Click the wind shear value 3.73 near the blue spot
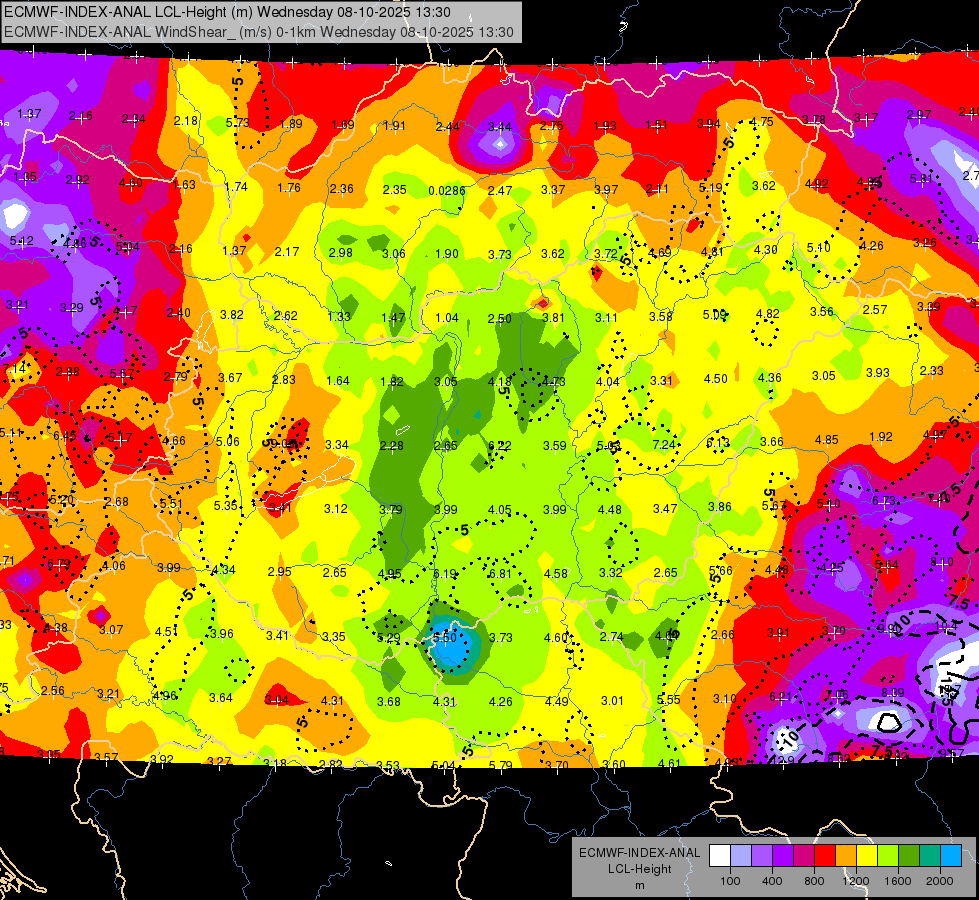Image resolution: width=979 pixels, height=900 pixels. coord(501,637)
